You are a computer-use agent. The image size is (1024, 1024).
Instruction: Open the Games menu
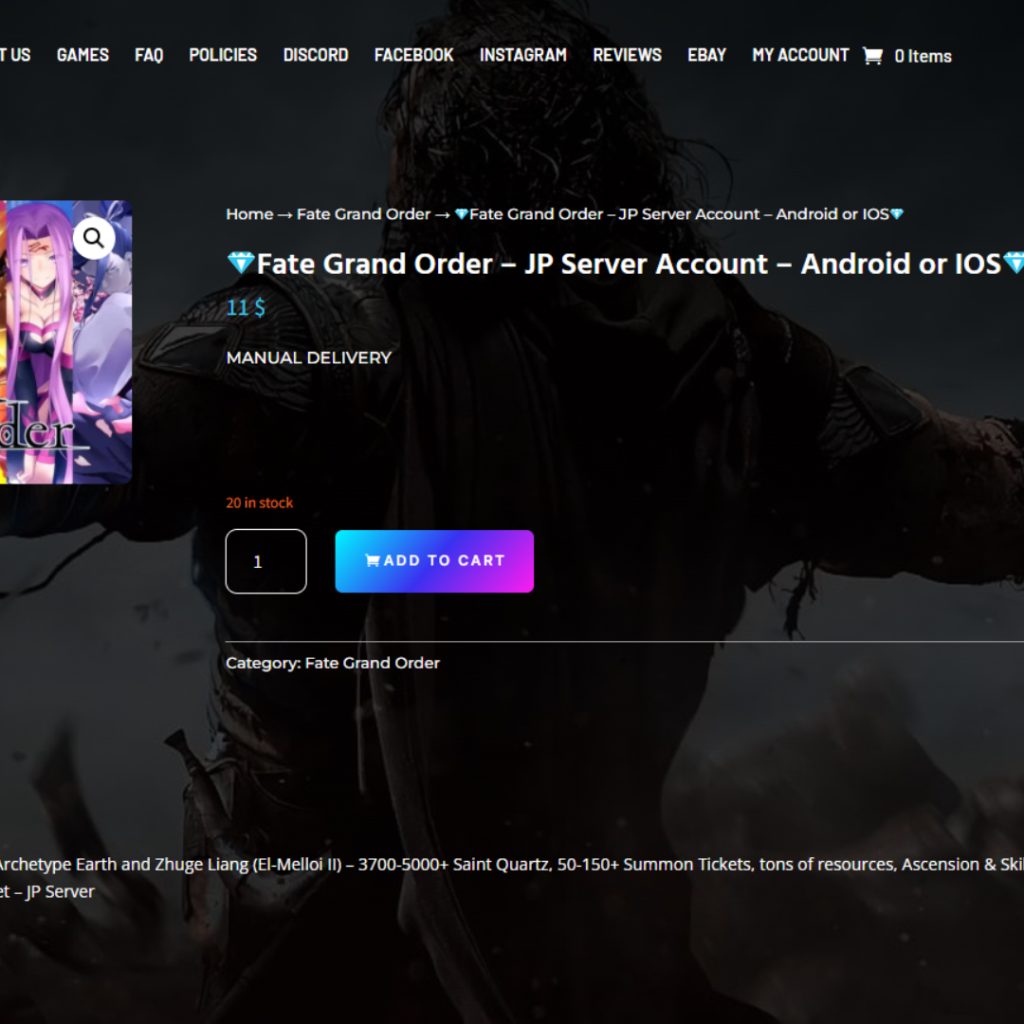[83, 55]
